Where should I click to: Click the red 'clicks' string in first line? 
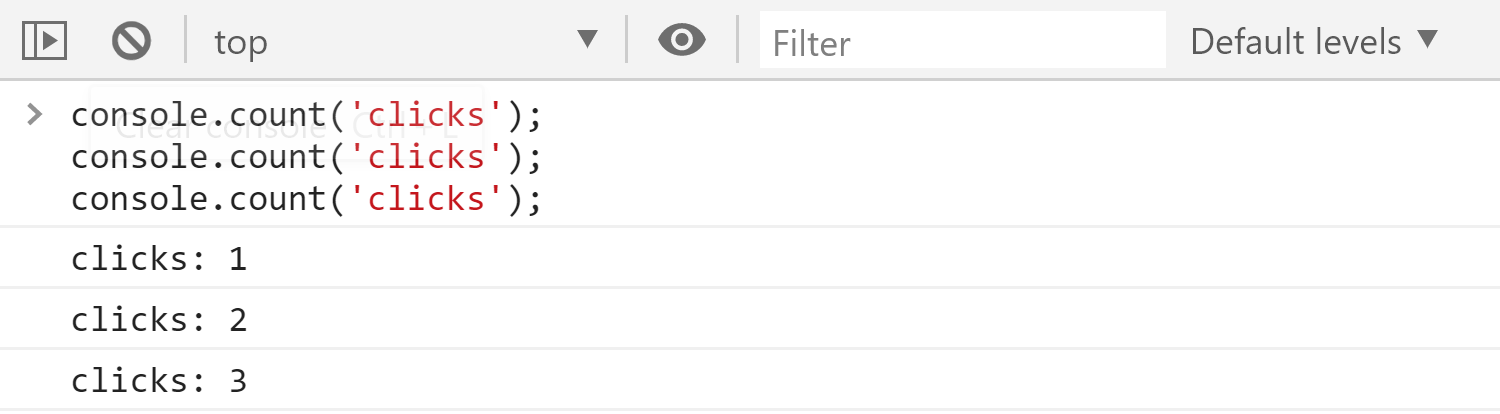tap(425, 116)
